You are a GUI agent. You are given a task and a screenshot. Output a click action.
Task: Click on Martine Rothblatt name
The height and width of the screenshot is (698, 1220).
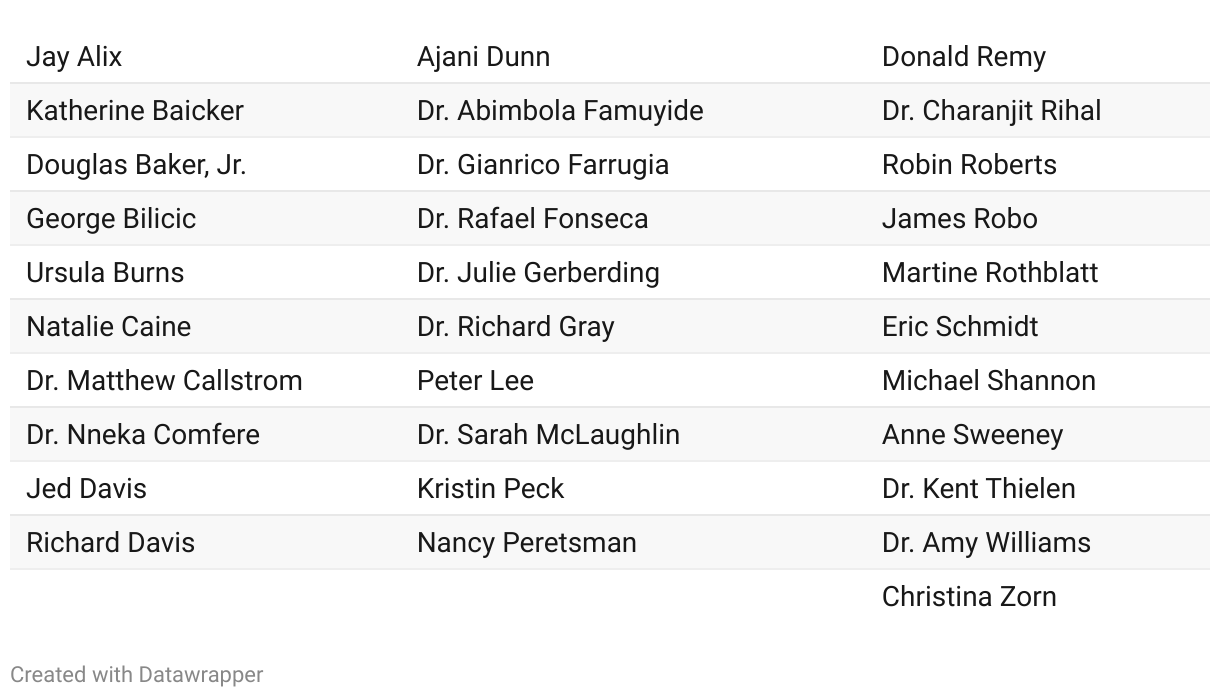(990, 273)
